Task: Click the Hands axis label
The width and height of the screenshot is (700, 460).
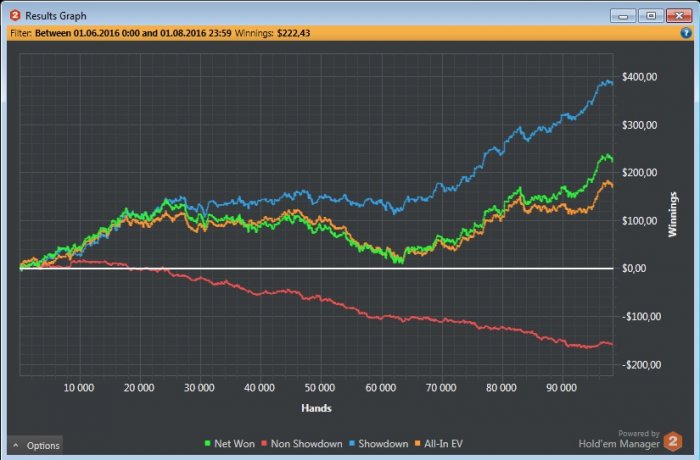Action: (x=316, y=408)
